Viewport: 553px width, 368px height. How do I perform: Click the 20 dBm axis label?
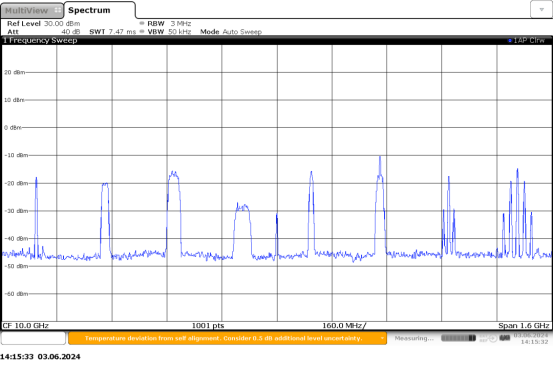coord(14,72)
